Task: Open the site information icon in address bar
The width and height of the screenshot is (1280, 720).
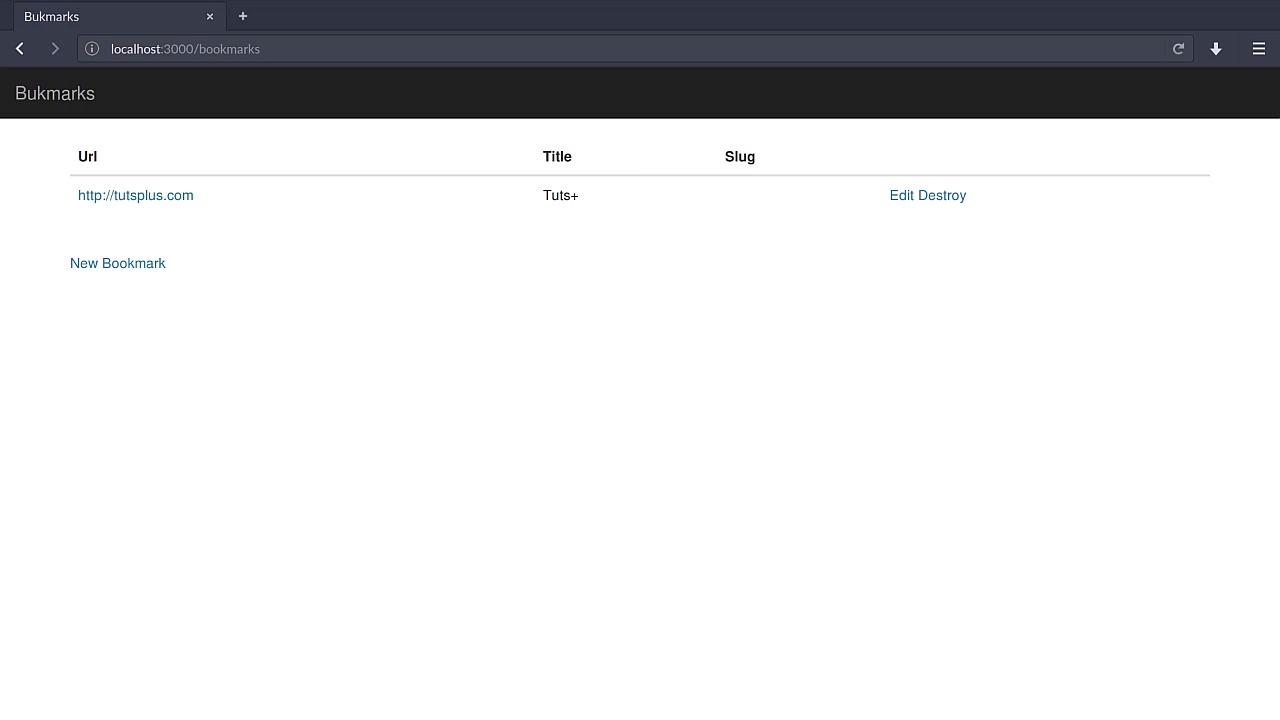Action: [92, 48]
